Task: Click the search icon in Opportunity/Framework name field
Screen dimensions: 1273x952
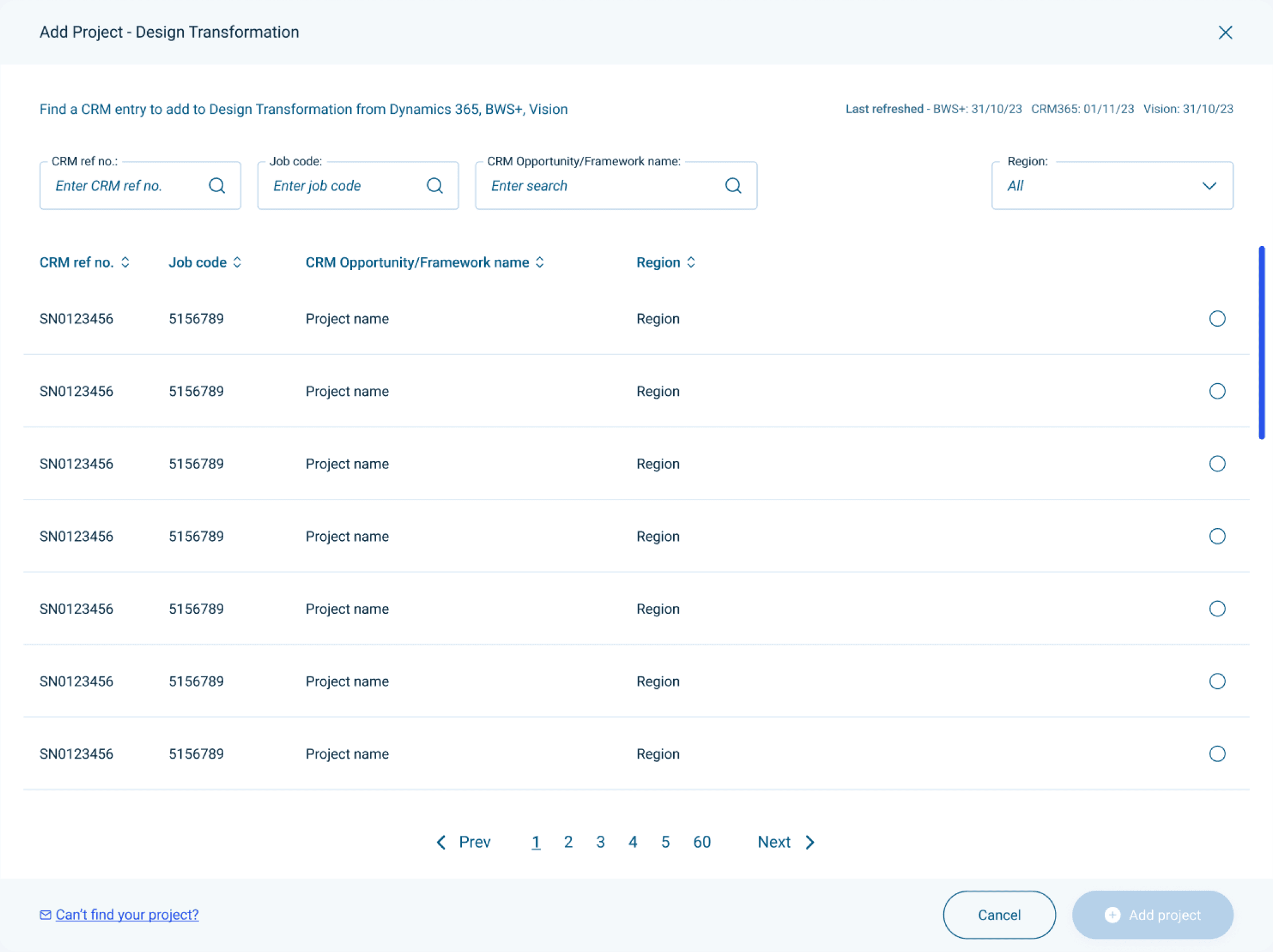Action: pyautogui.click(x=733, y=186)
